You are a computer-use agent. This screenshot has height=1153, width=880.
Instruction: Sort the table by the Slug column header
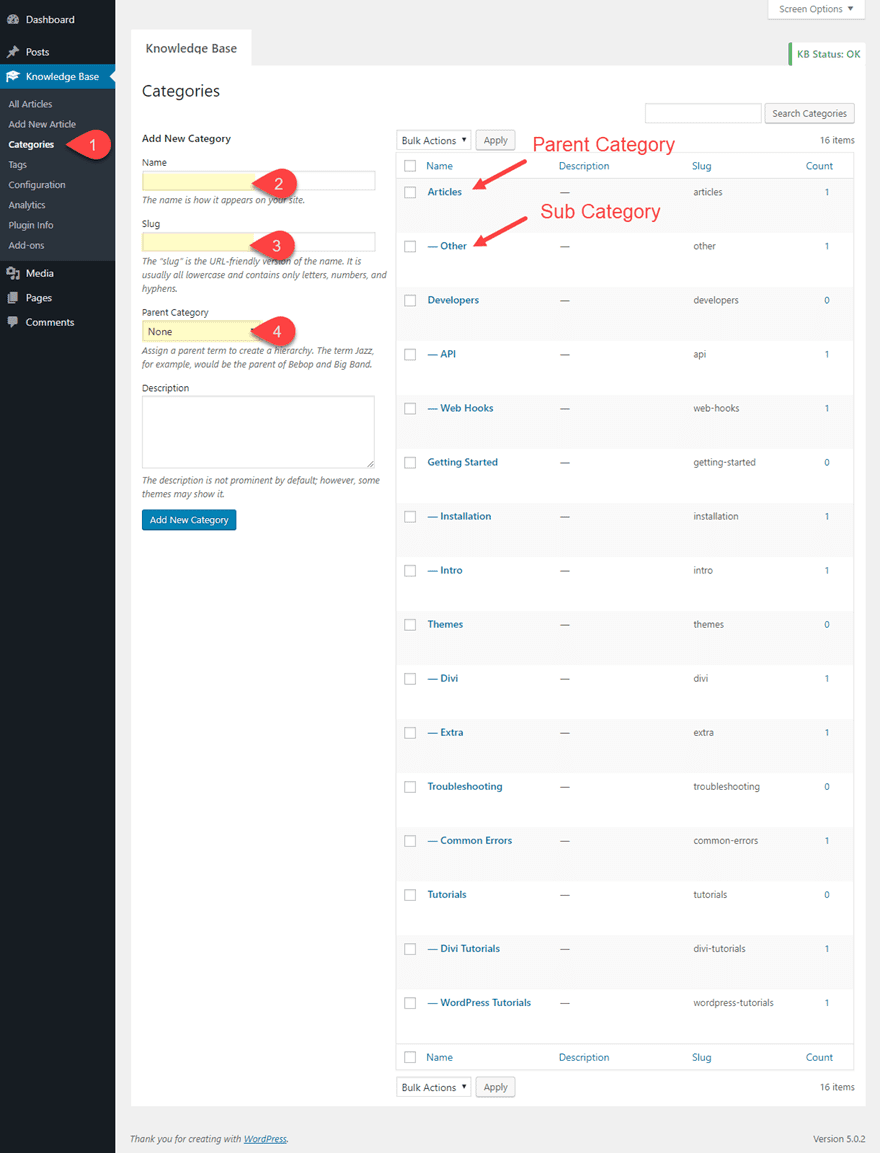(701, 166)
